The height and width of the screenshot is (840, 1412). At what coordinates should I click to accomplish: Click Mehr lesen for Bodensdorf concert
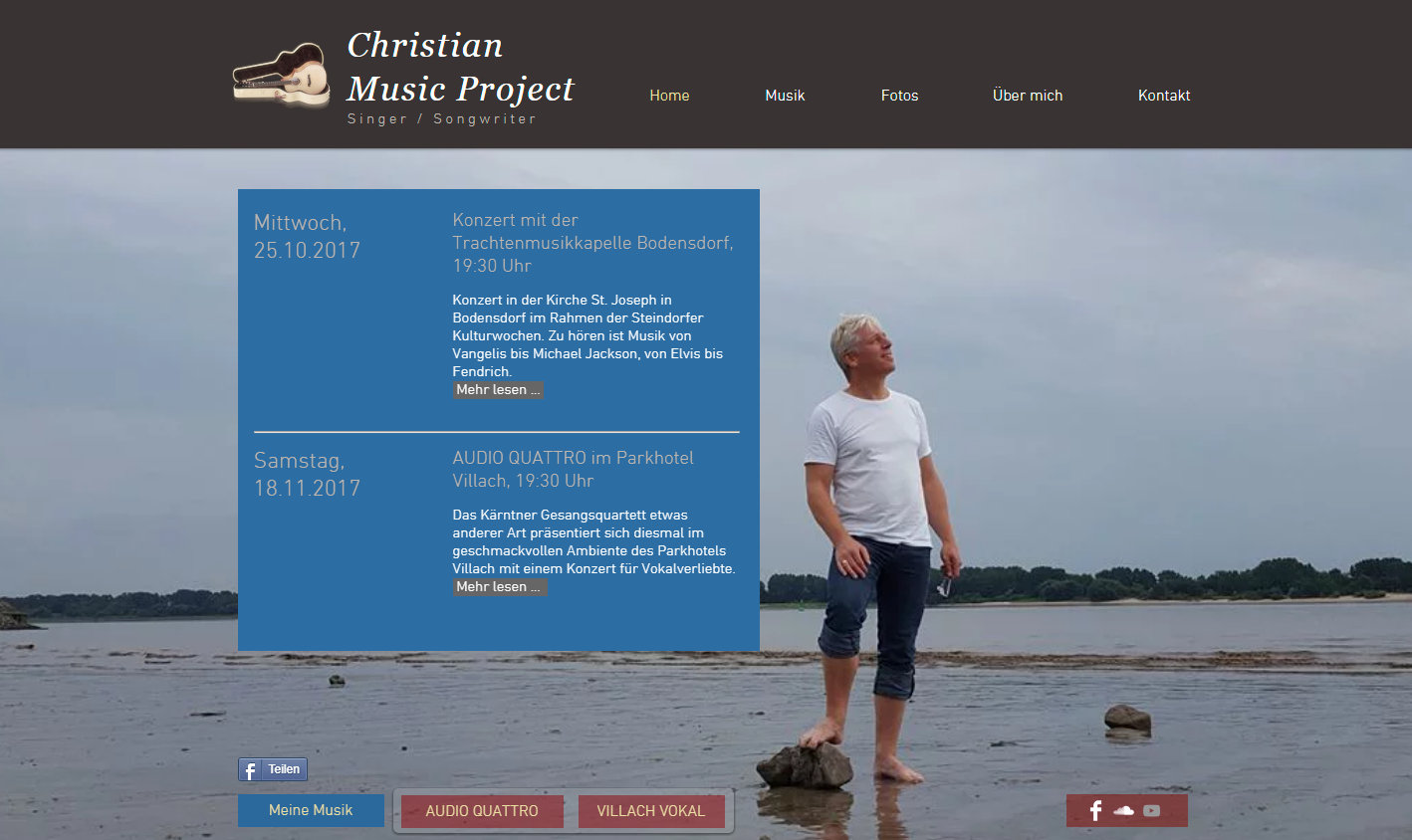[498, 390]
